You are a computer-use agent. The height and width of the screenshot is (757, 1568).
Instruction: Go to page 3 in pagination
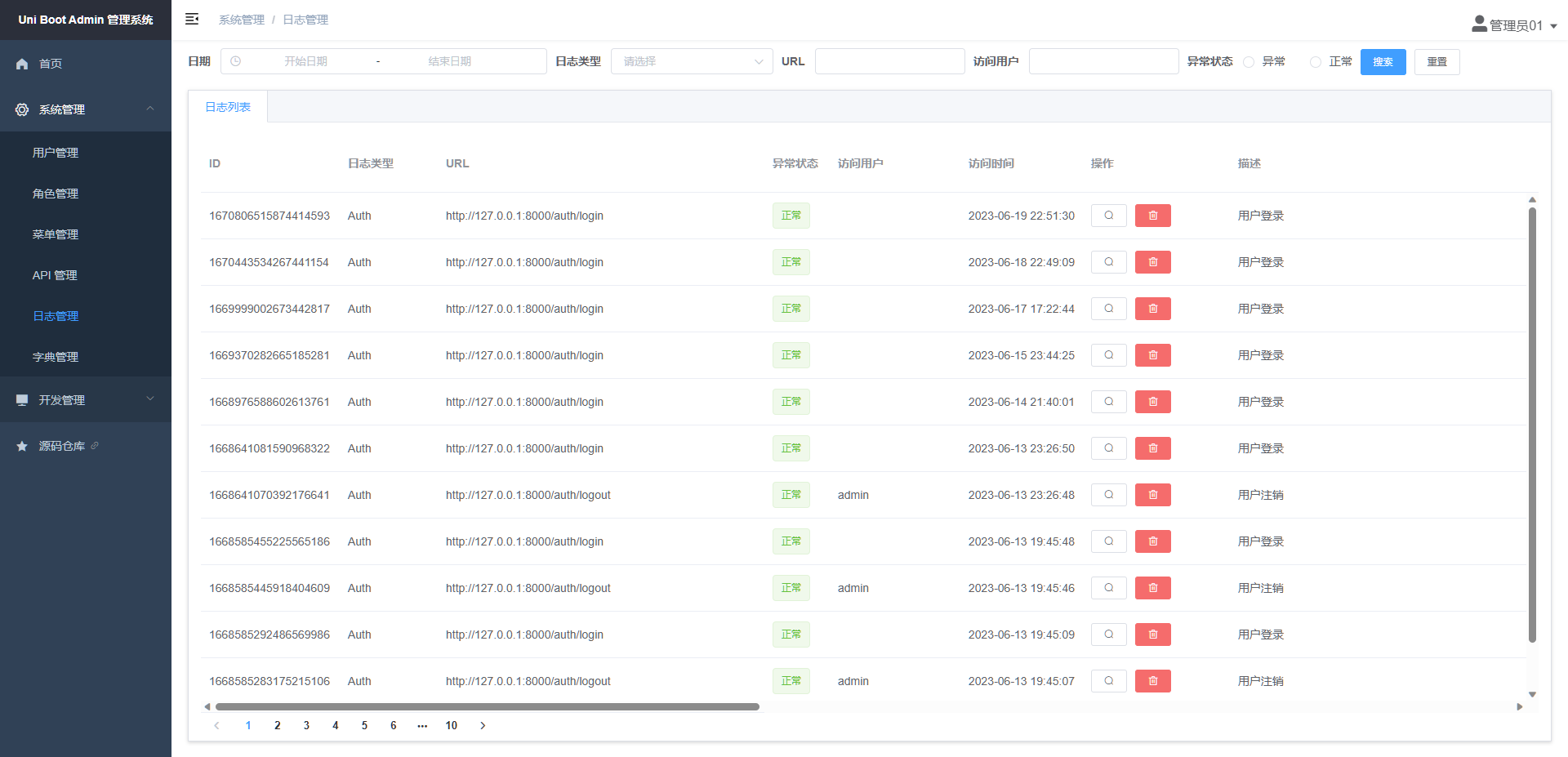click(306, 725)
